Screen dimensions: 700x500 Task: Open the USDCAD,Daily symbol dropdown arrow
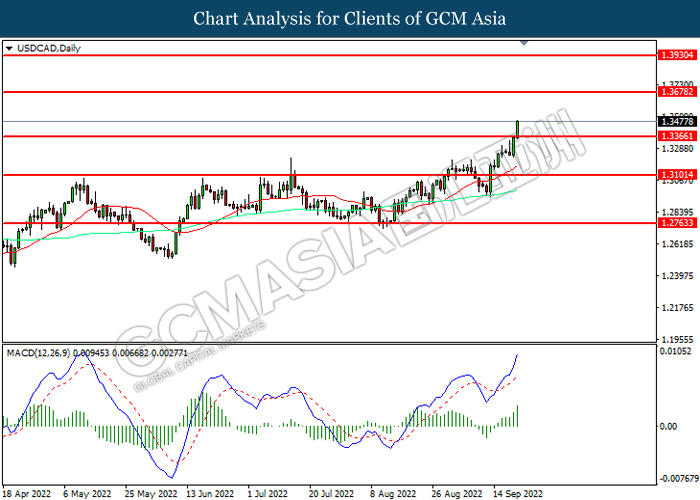pyautogui.click(x=9, y=48)
